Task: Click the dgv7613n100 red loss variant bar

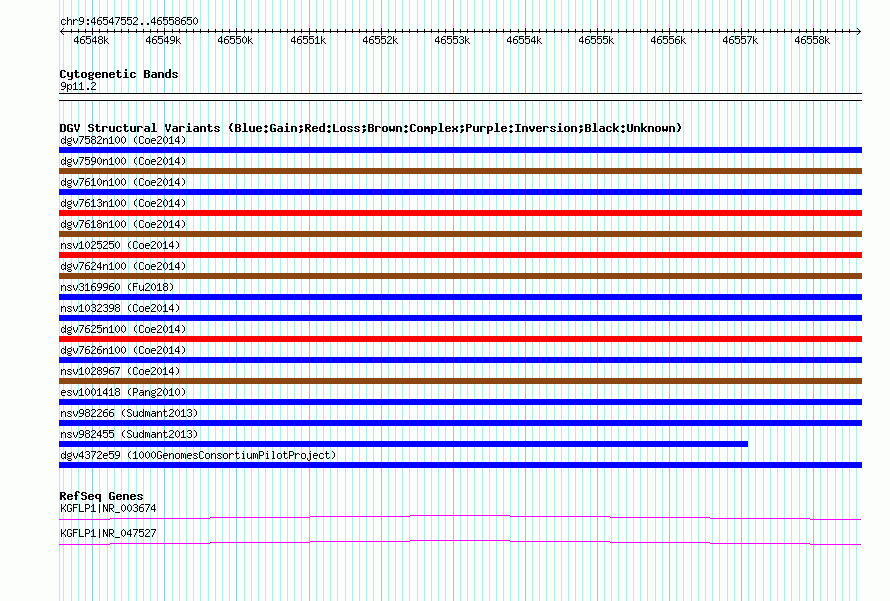Action: tap(460, 213)
